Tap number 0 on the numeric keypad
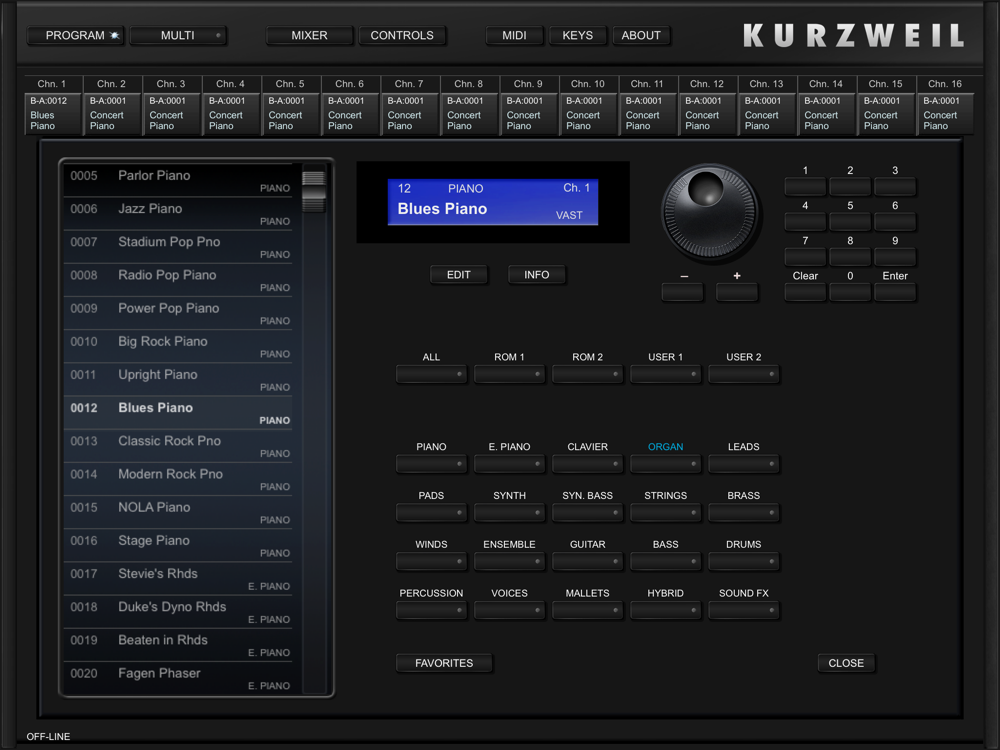This screenshot has width=1000, height=750. tap(850, 292)
